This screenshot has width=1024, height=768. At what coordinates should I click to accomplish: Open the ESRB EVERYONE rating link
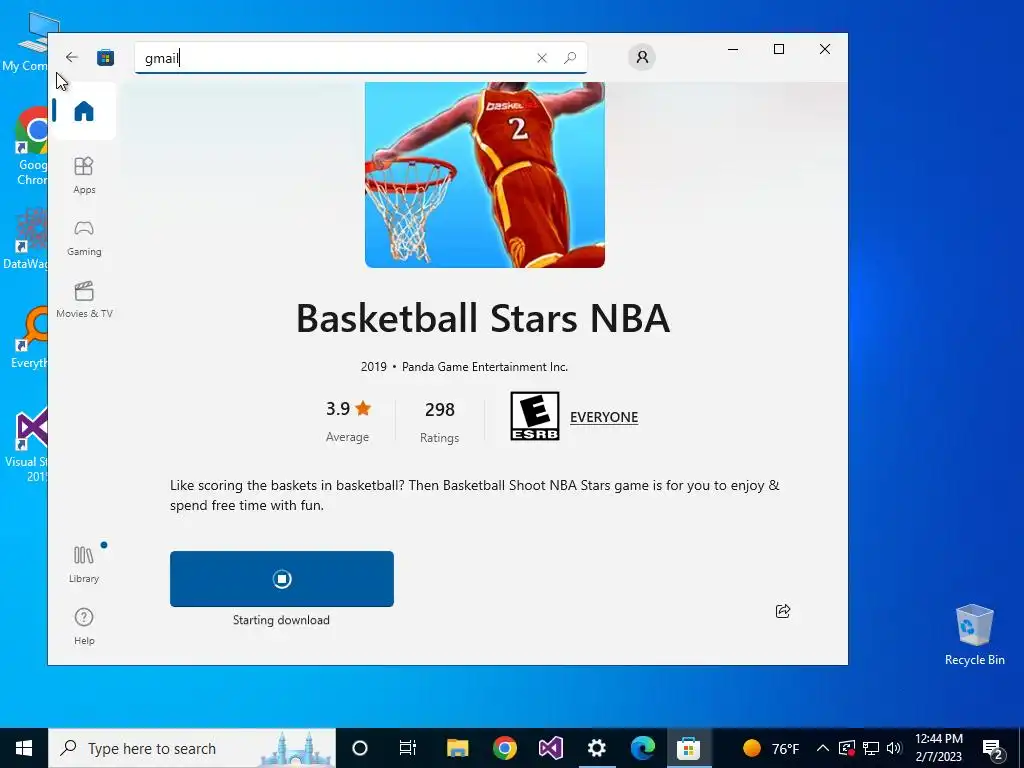603,417
